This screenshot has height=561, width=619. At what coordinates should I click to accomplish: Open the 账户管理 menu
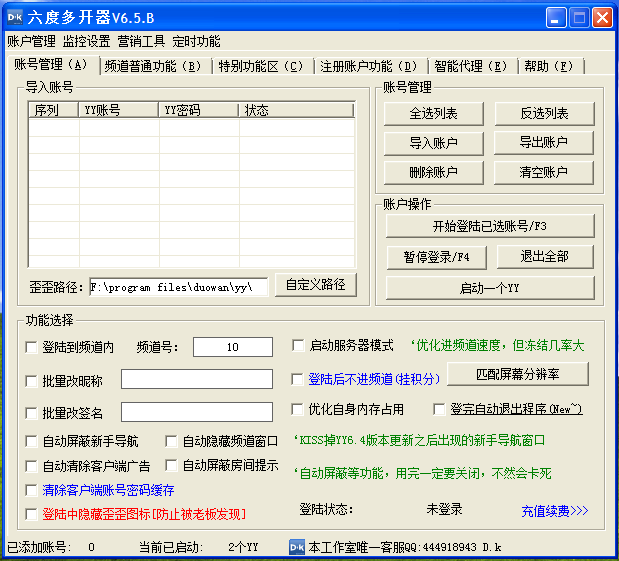(x=31, y=42)
